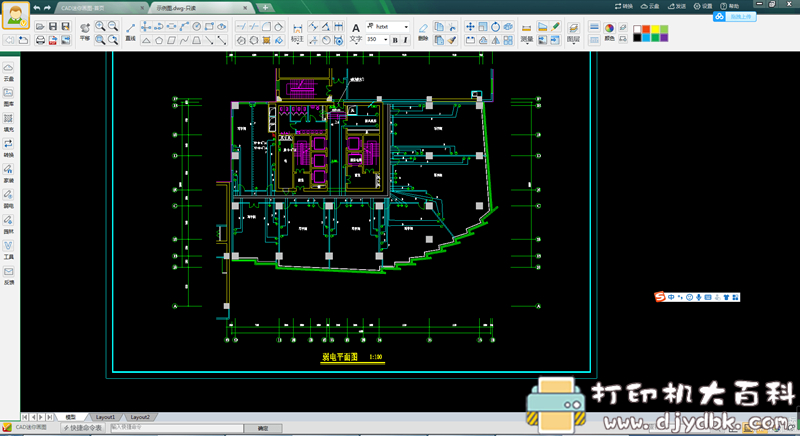Toggle italic text formatting
This screenshot has height=436, width=800.
[406, 40]
